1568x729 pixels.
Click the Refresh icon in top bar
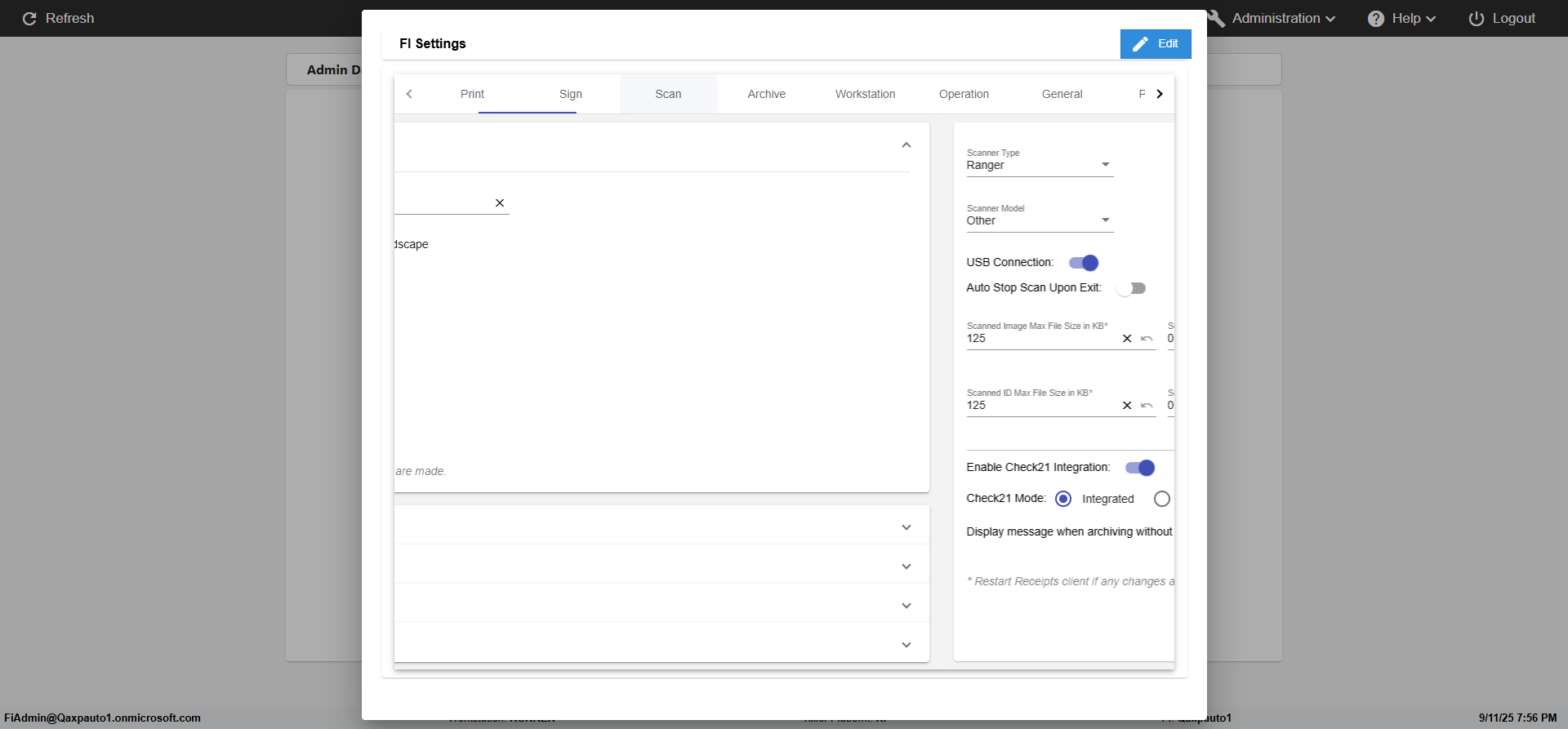[x=29, y=19]
